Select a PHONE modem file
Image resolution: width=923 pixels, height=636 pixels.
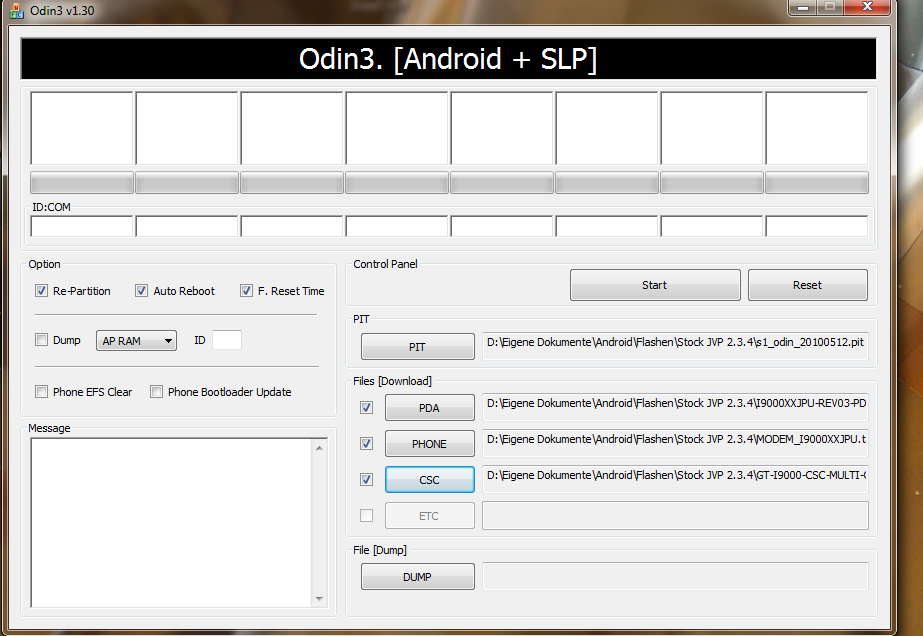[429, 443]
